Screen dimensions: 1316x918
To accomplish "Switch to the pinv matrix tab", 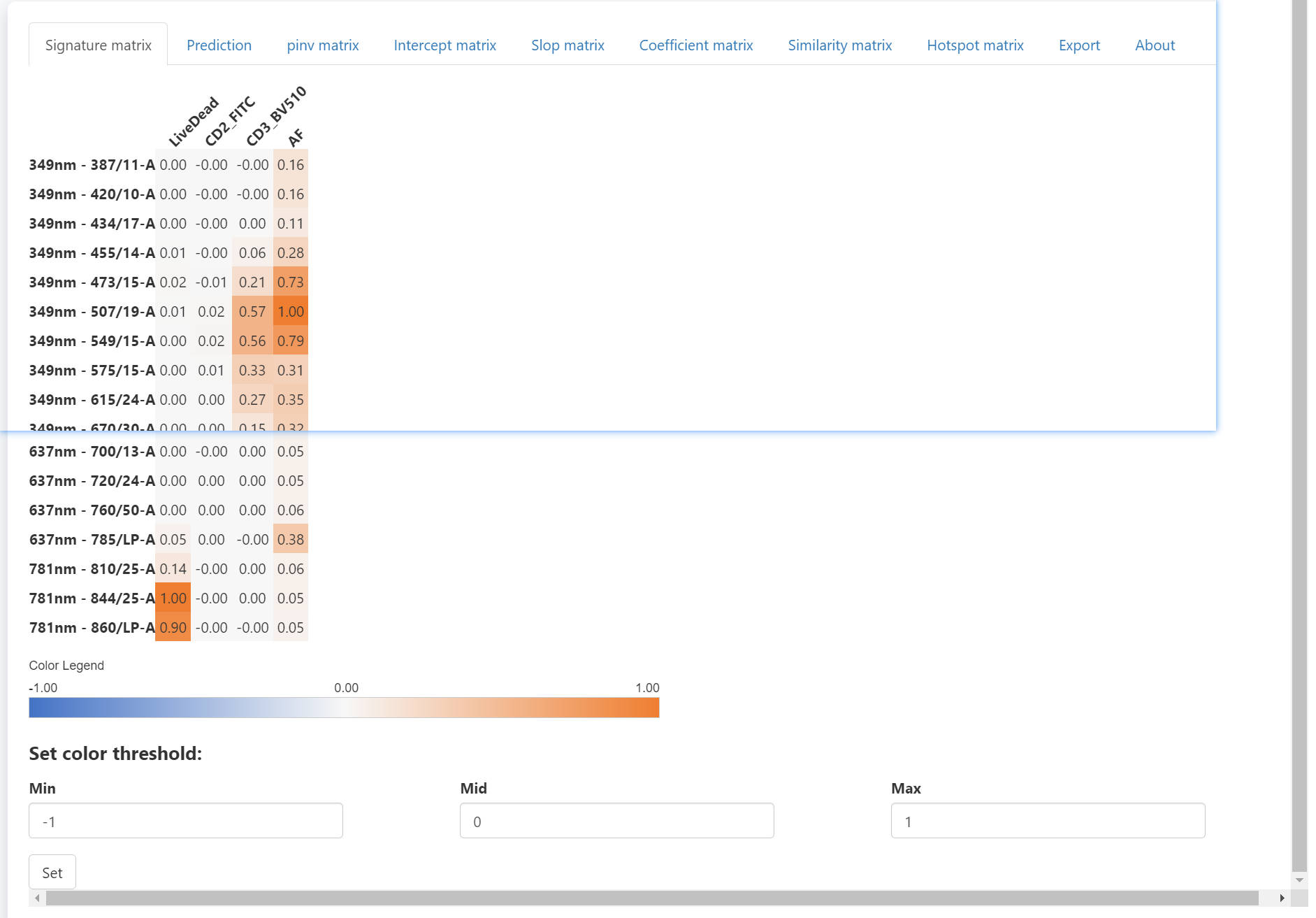I will pos(322,45).
